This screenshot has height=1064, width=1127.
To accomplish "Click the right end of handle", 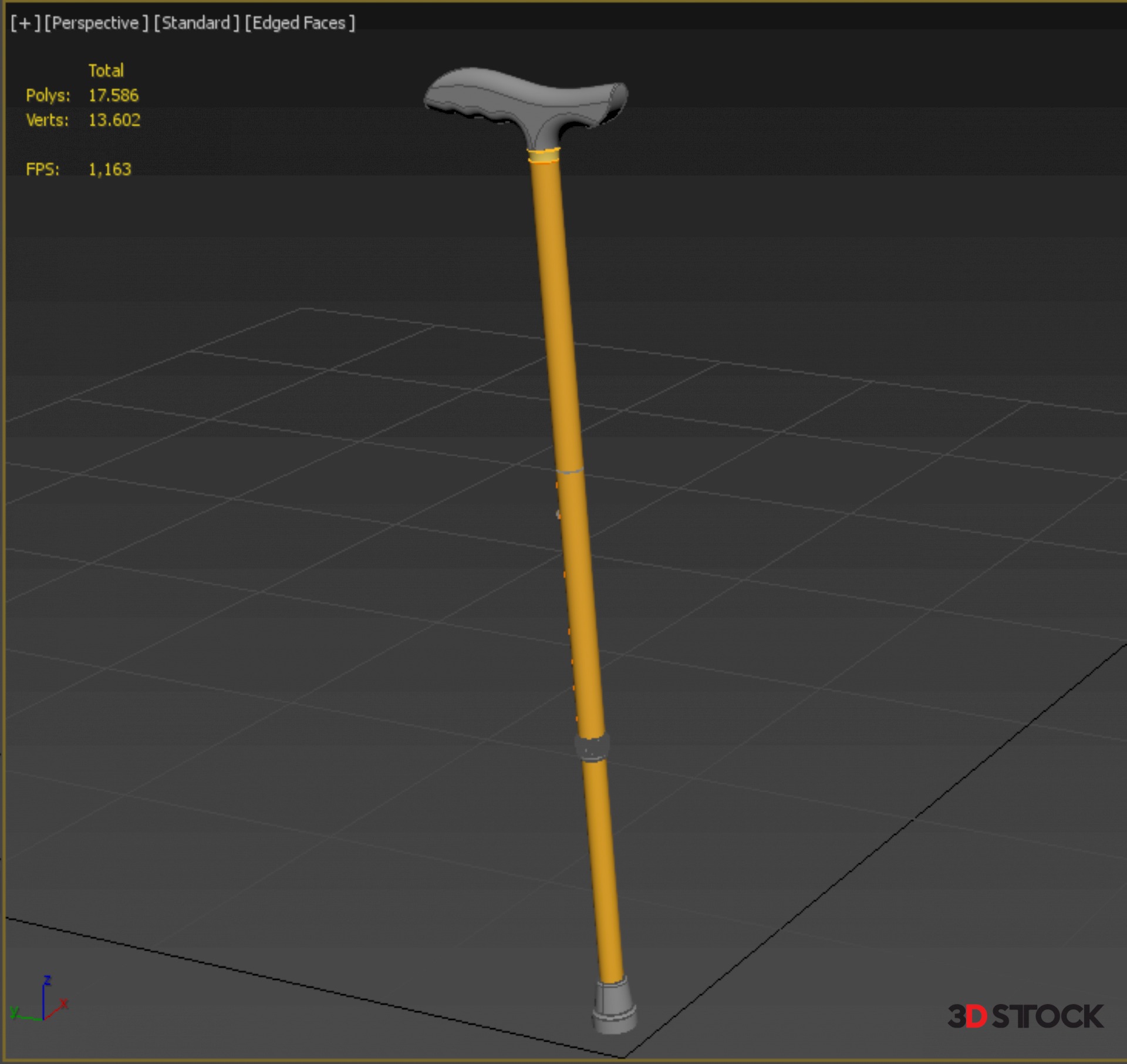I will pos(618,96).
